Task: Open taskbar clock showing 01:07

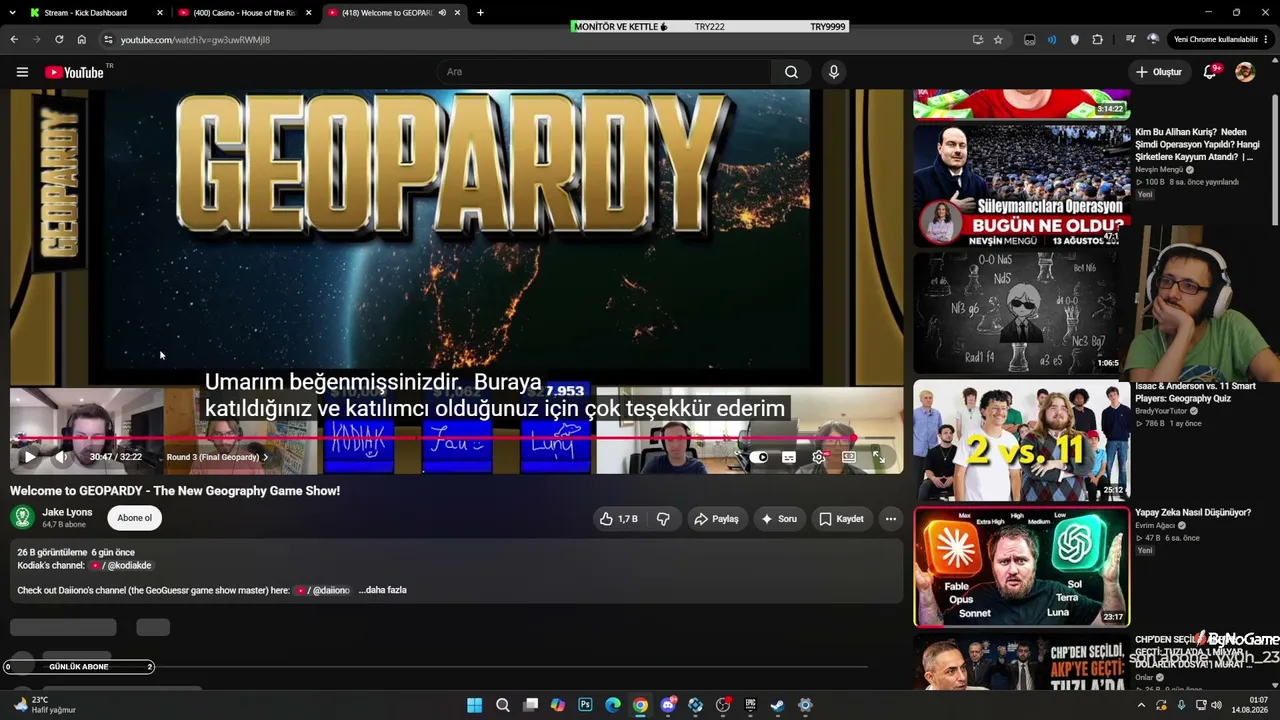Action: (x=1249, y=705)
